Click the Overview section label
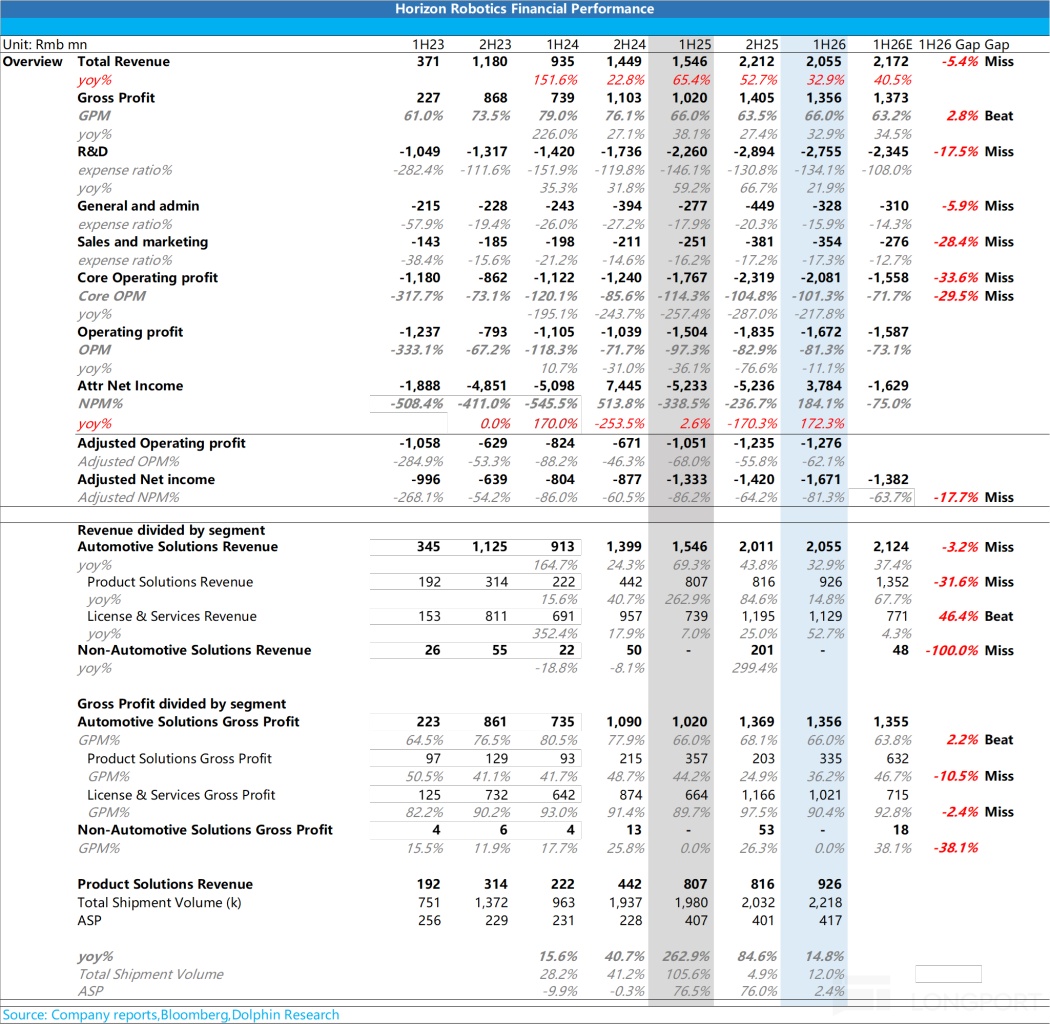Screen dimensions: 1050x1024 pyautogui.click(x=33, y=62)
